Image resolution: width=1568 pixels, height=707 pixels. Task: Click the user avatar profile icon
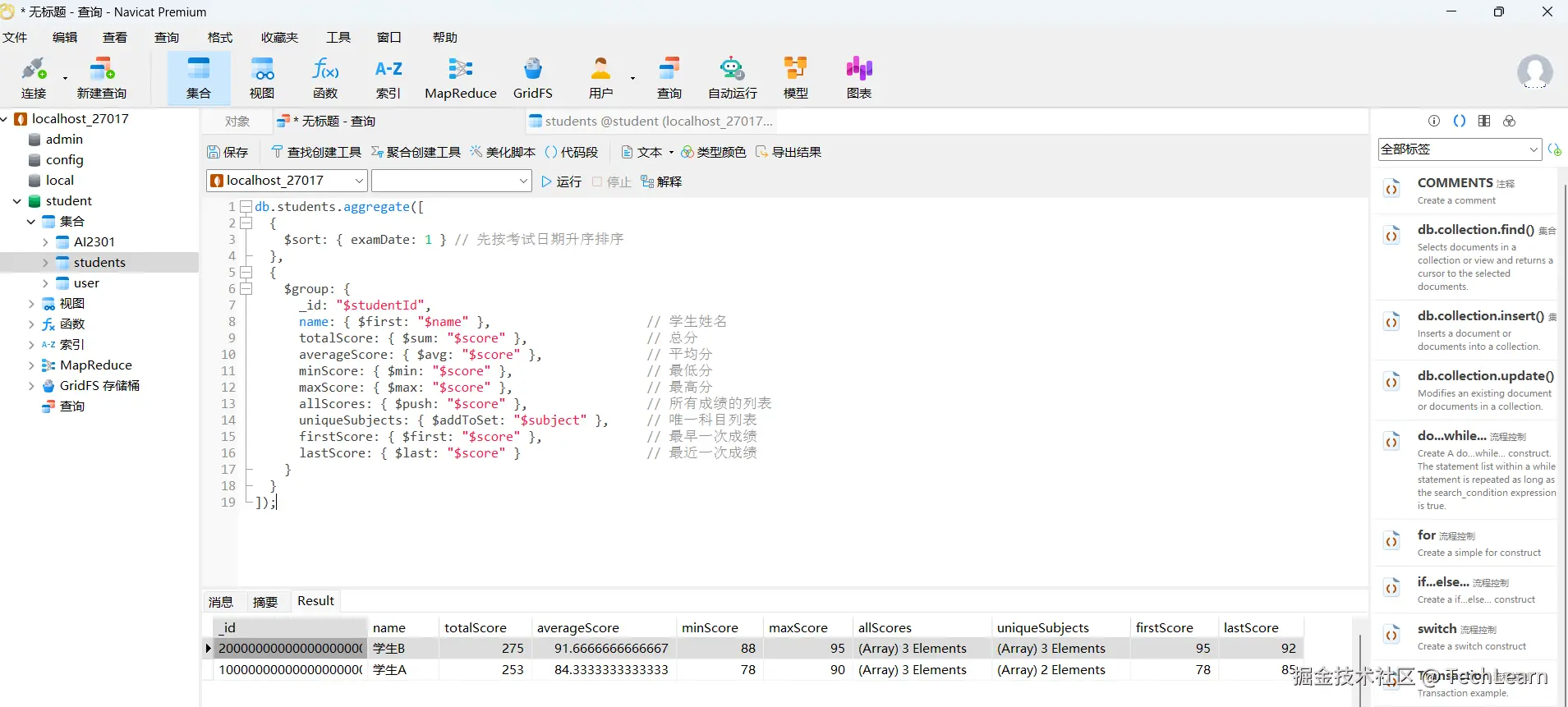click(x=1534, y=72)
